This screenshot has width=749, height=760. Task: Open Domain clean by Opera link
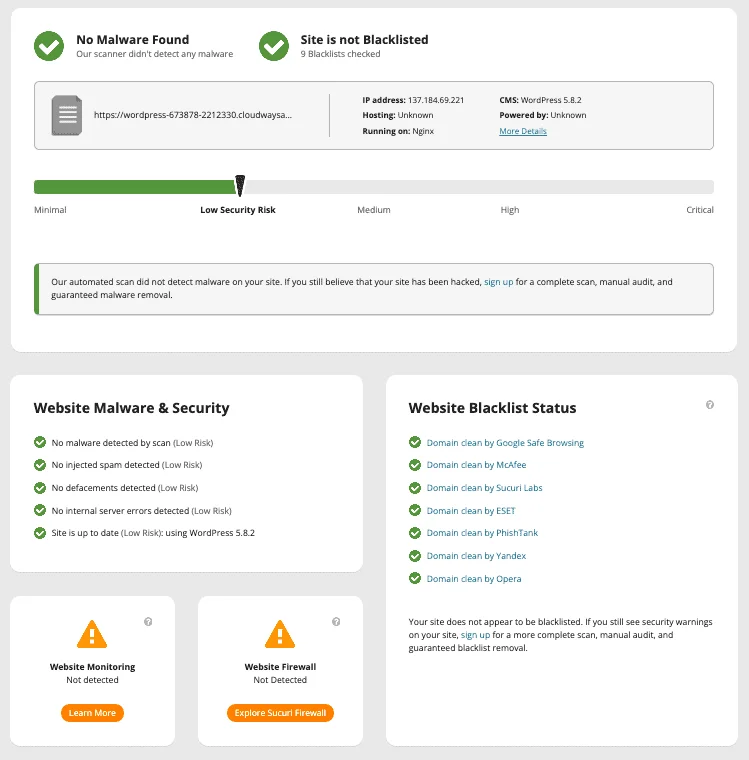tap(474, 579)
